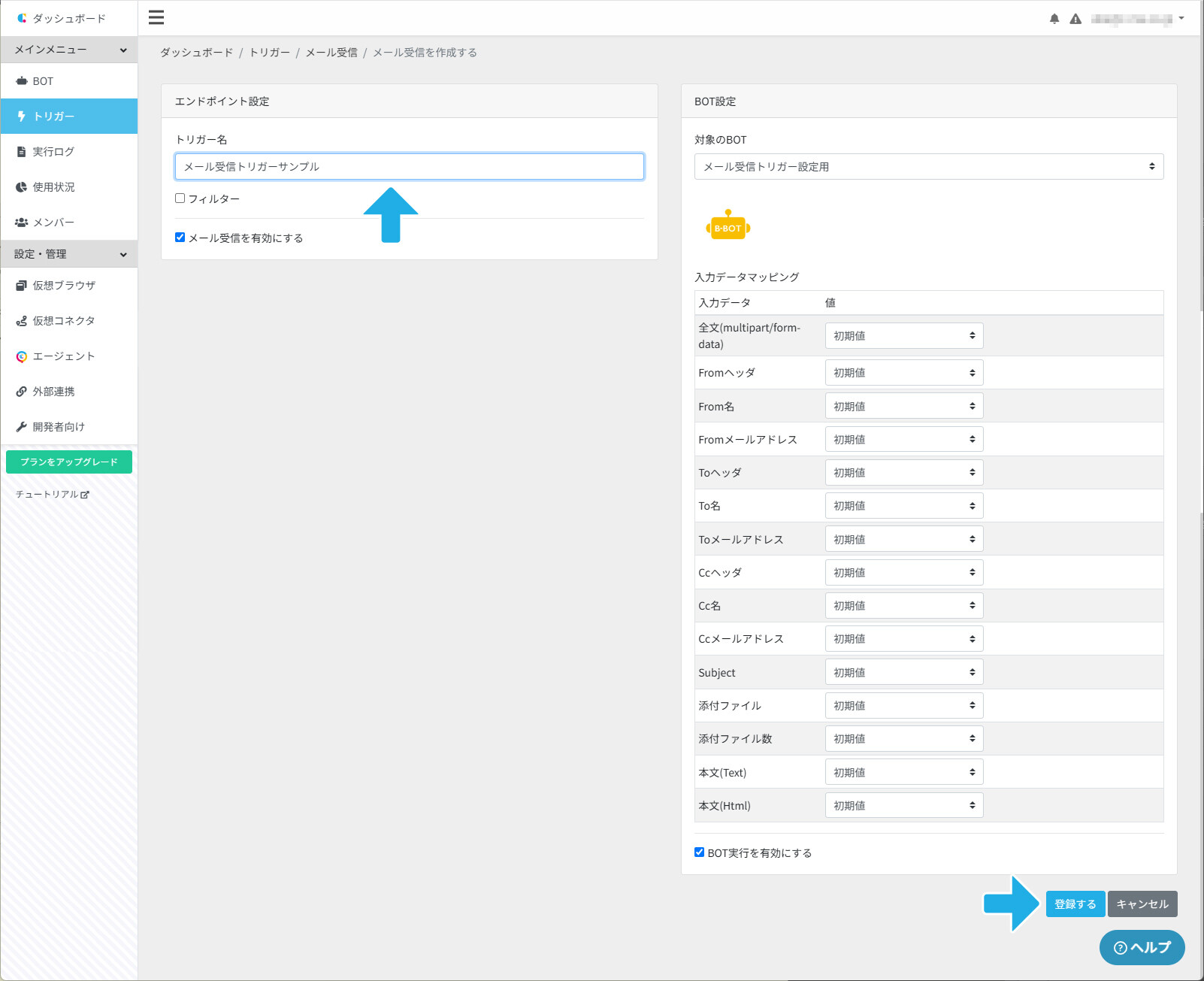Image resolution: width=1204 pixels, height=981 pixels.
Task: Open value dropdown for 添付ファイル
Action: (904, 706)
